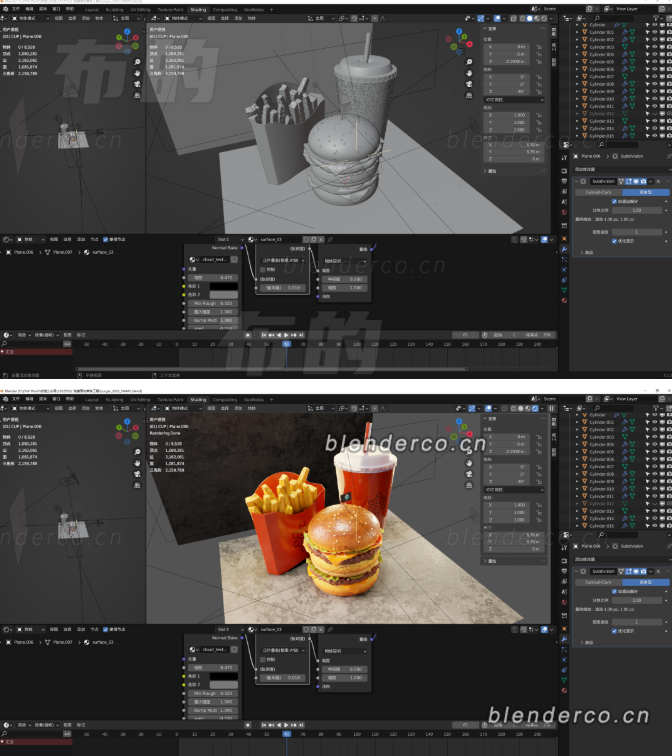Toggle X-ray button in top window's viewport header
The image size is (672, 756).
pos(513,18)
